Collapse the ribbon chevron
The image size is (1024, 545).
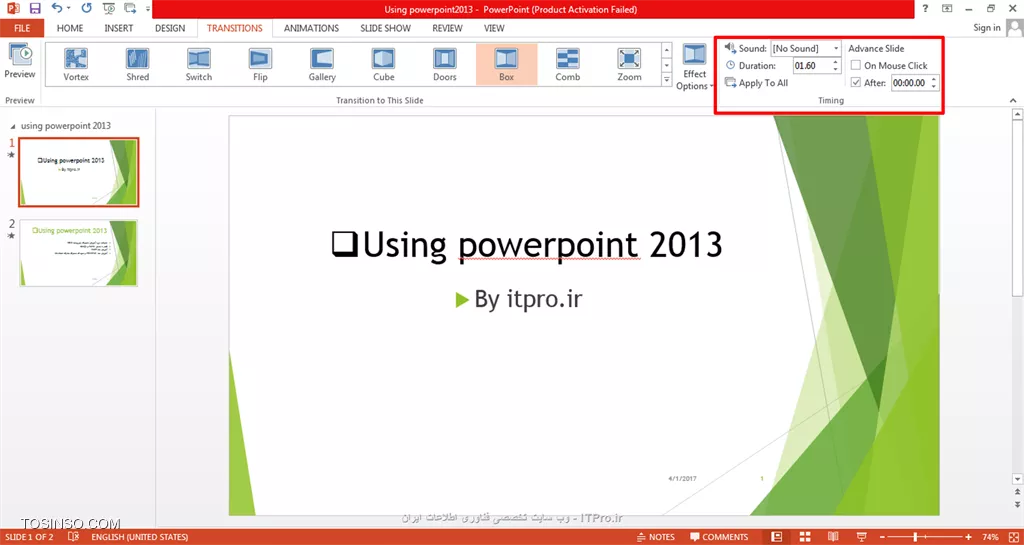click(1013, 100)
